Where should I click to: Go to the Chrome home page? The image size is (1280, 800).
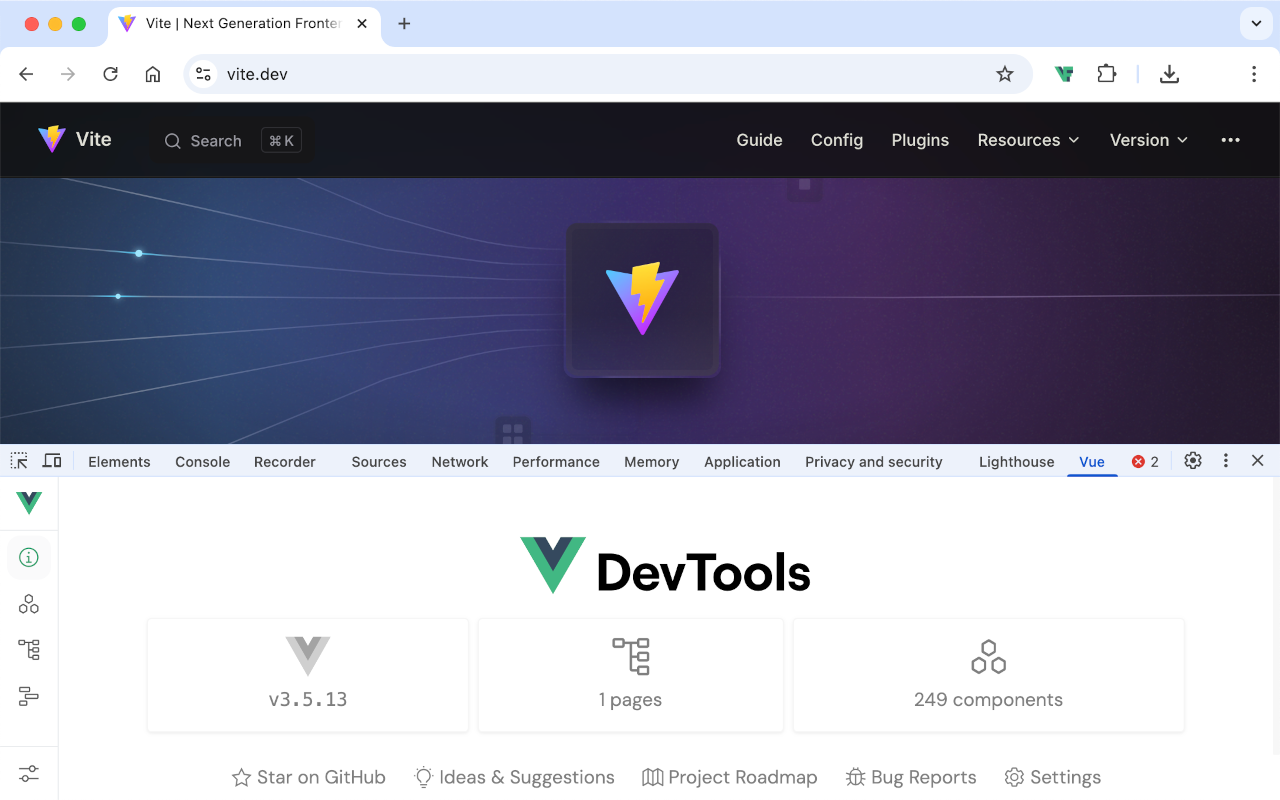(x=153, y=74)
